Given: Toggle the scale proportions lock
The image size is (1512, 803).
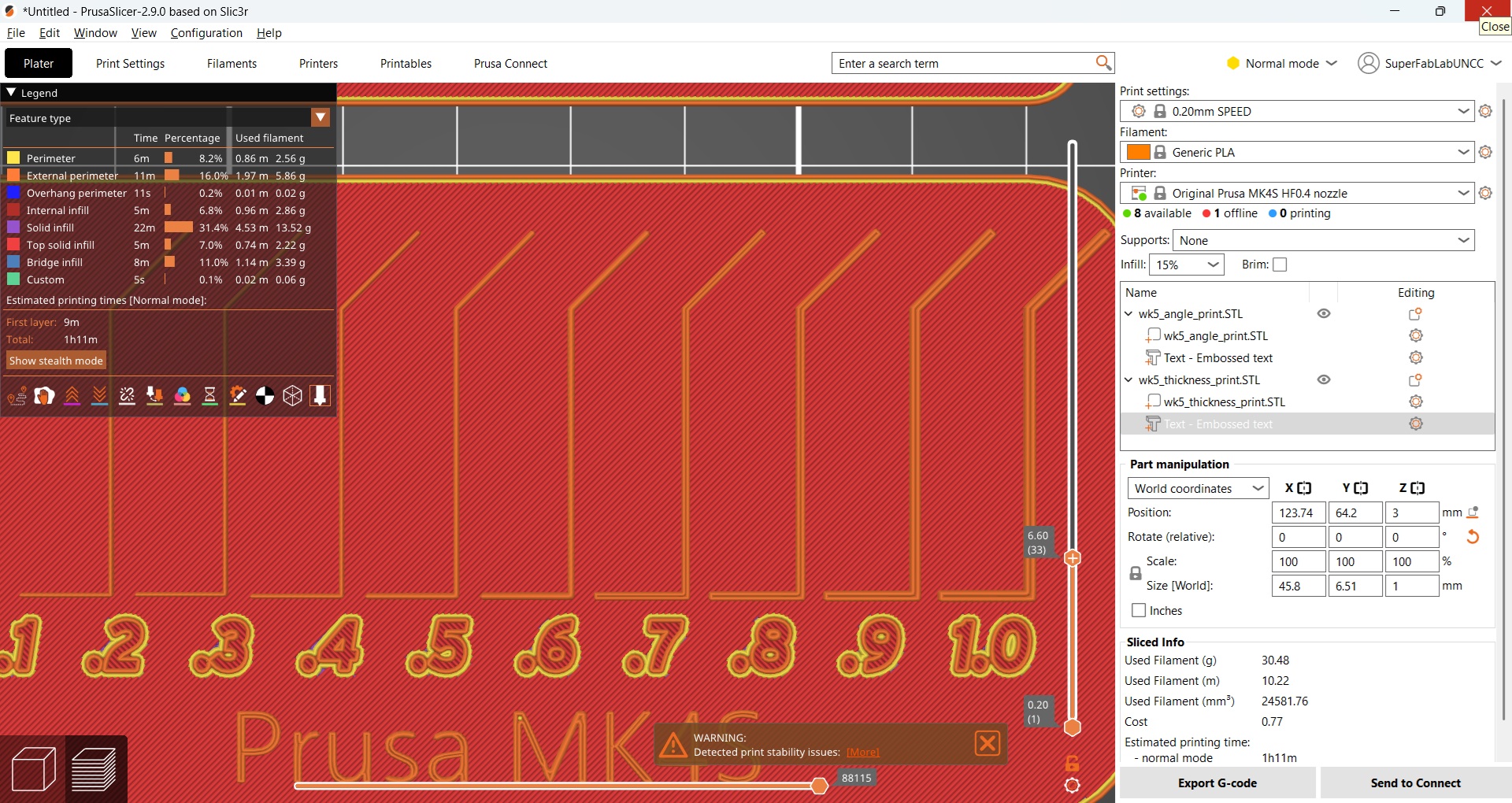Looking at the screenshot, I should tap(1136, 573).
